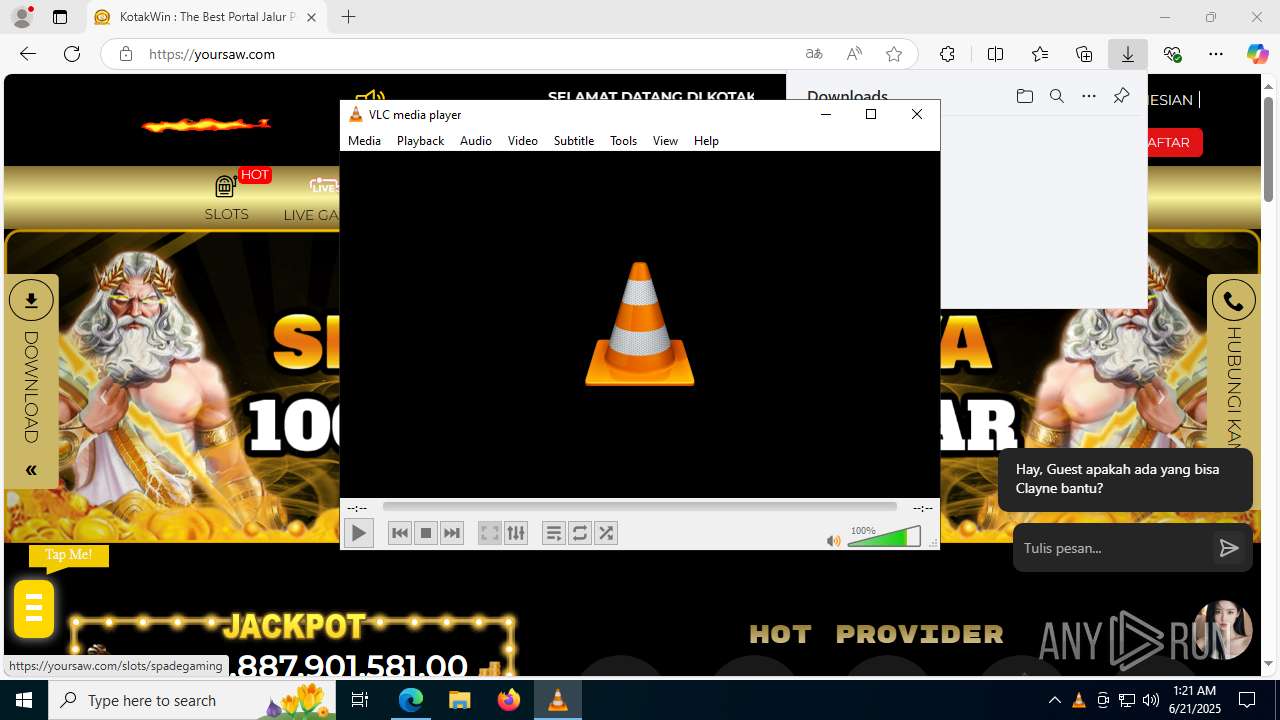
Task: Open Edge collections button
Action: [x=1084, y=54]
